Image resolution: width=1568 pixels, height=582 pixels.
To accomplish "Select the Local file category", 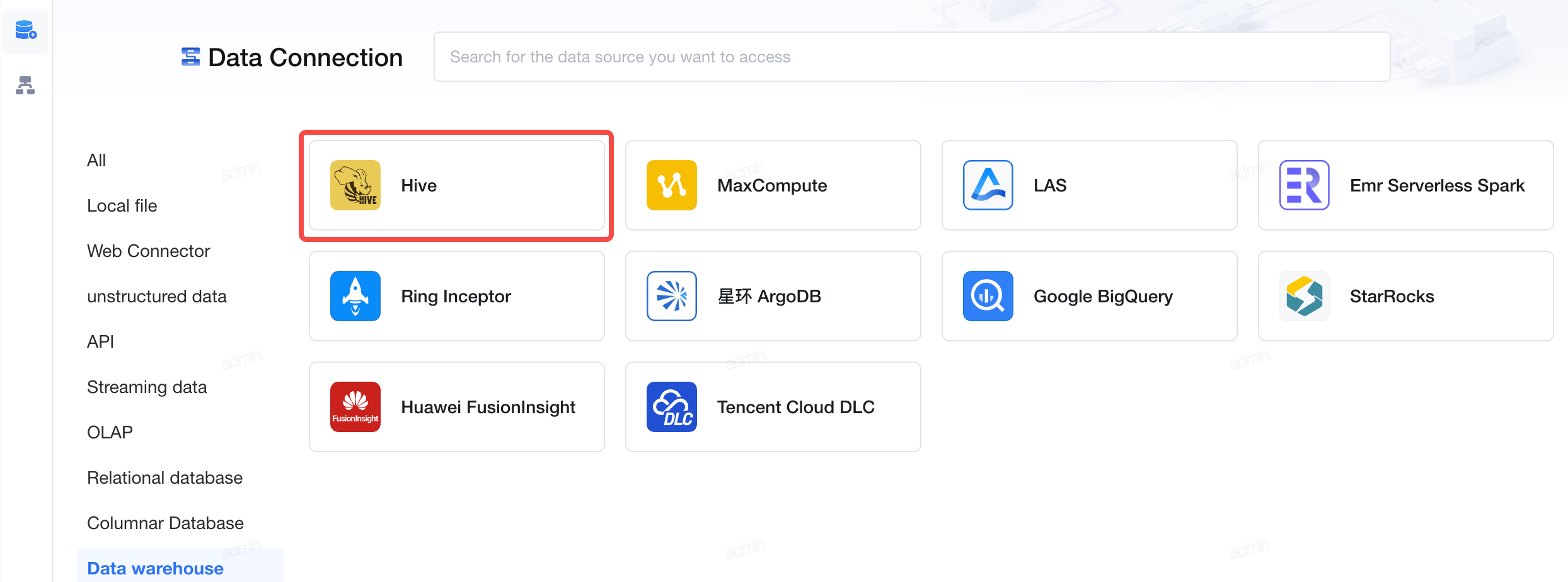I will [122, 205].
